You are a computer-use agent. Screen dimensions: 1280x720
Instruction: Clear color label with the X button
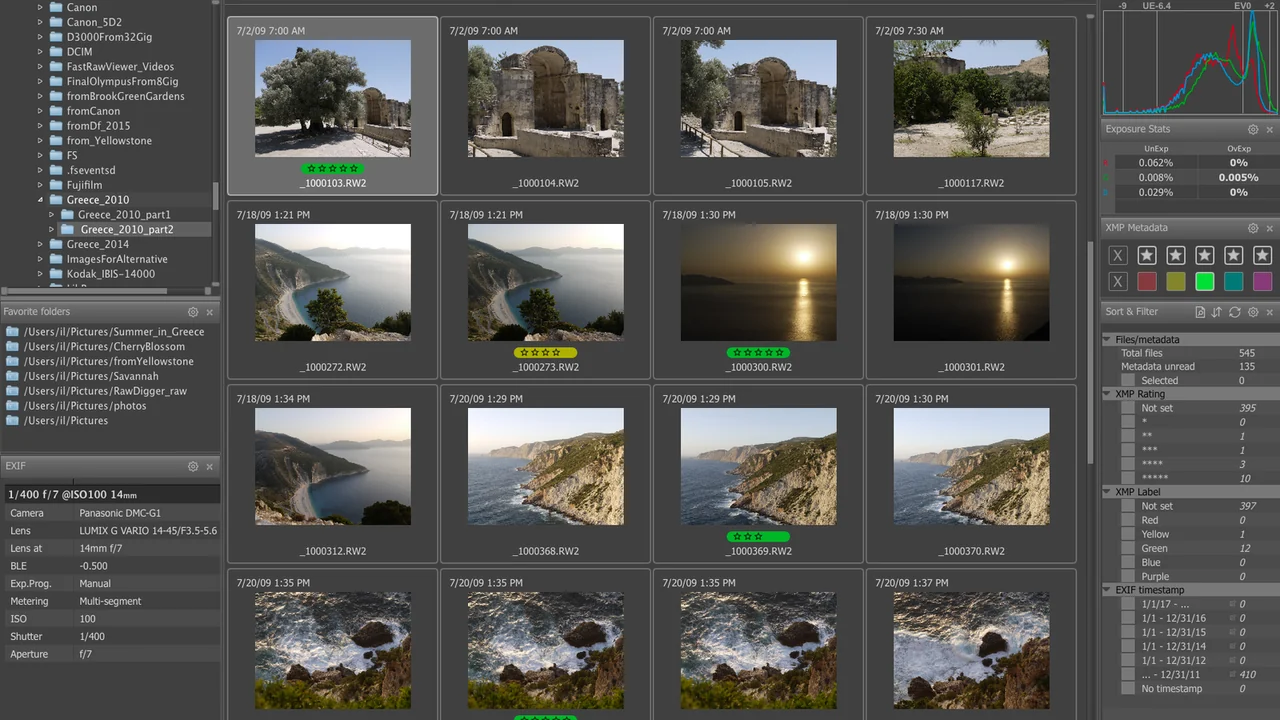tap(1118, 282)
